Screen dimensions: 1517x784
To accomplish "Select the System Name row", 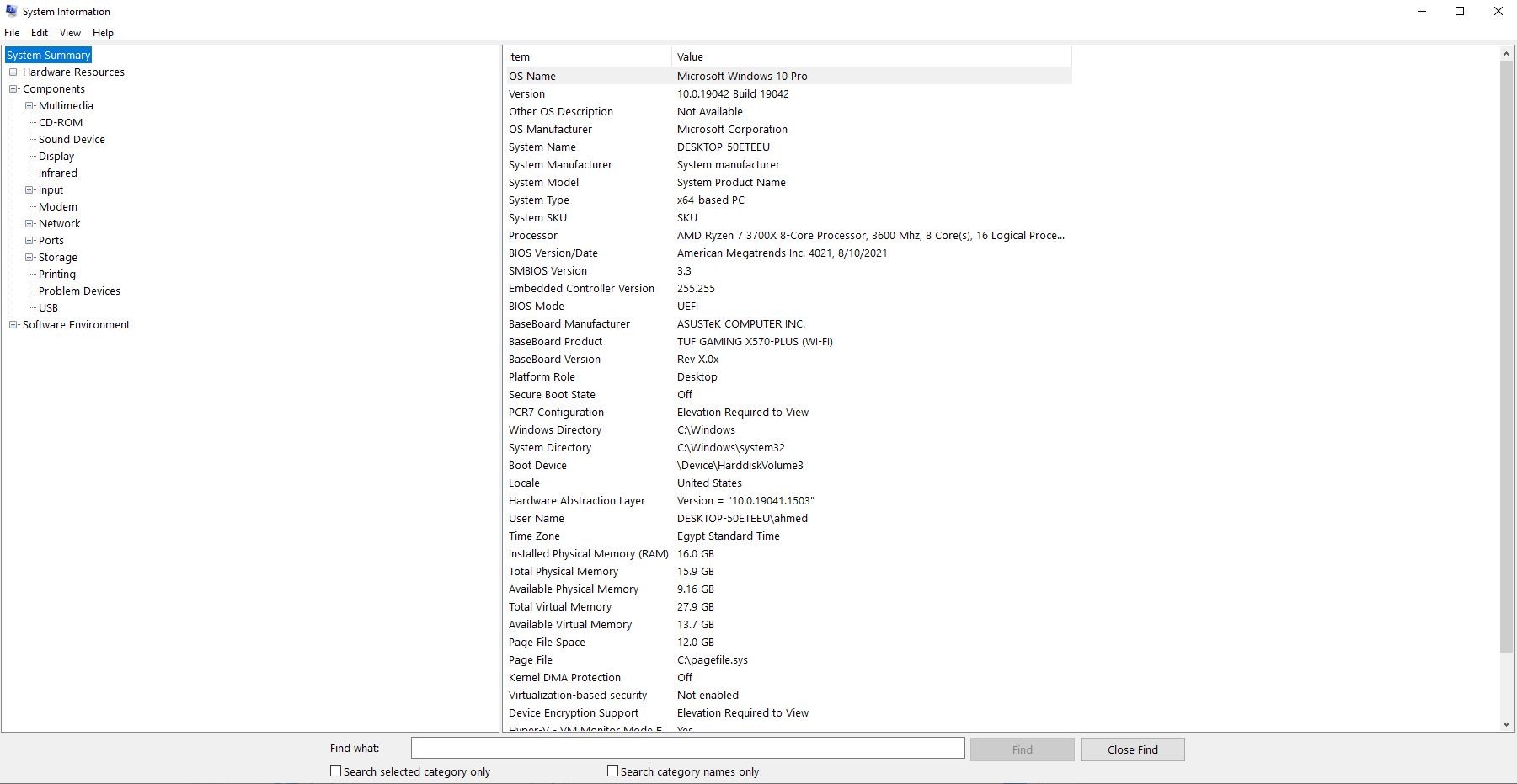I will [x=788, y=147].
